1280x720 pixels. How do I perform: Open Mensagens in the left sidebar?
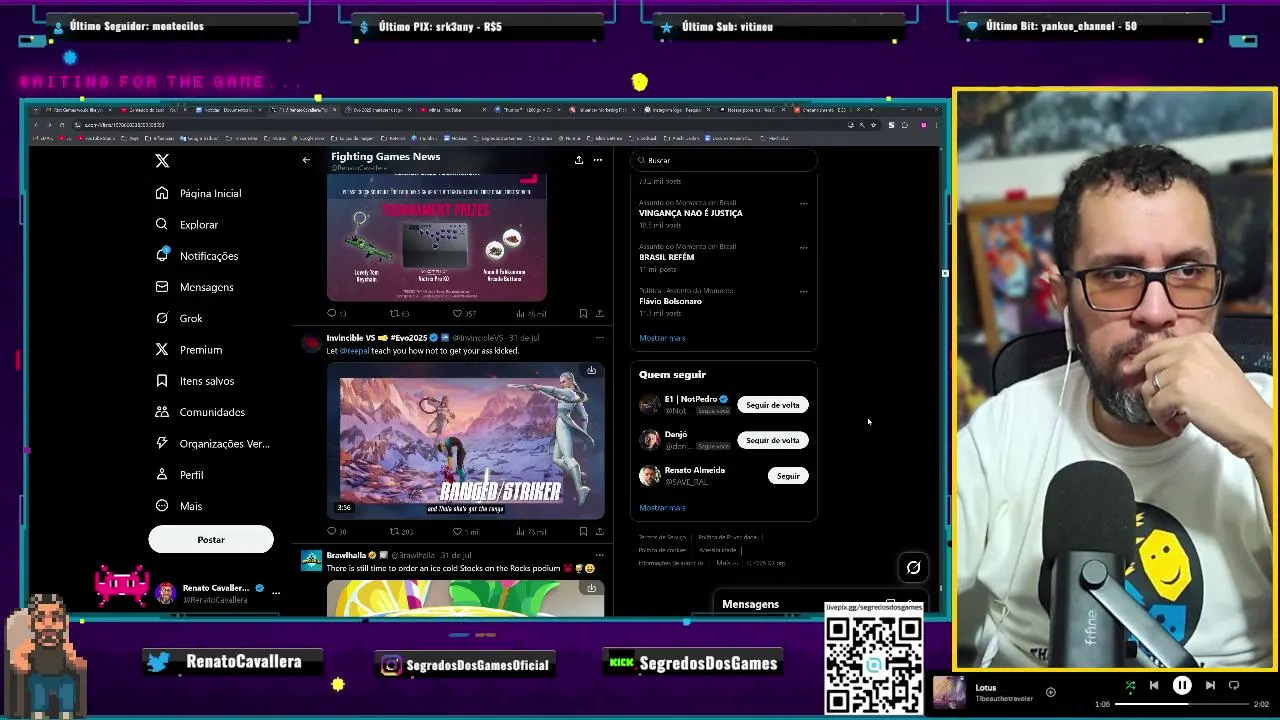pyautogui.click(x=195, y=287)
